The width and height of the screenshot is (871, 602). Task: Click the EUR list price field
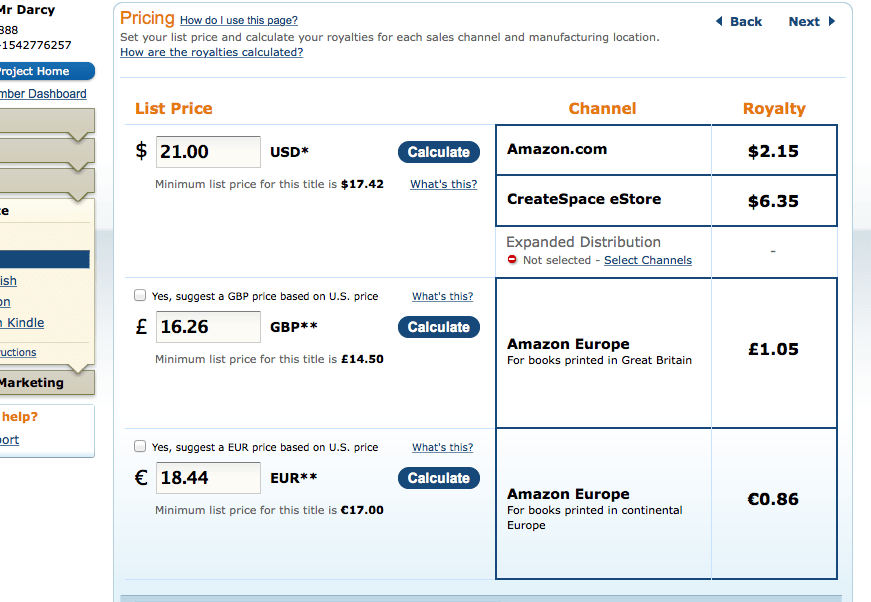click(208, 478)
